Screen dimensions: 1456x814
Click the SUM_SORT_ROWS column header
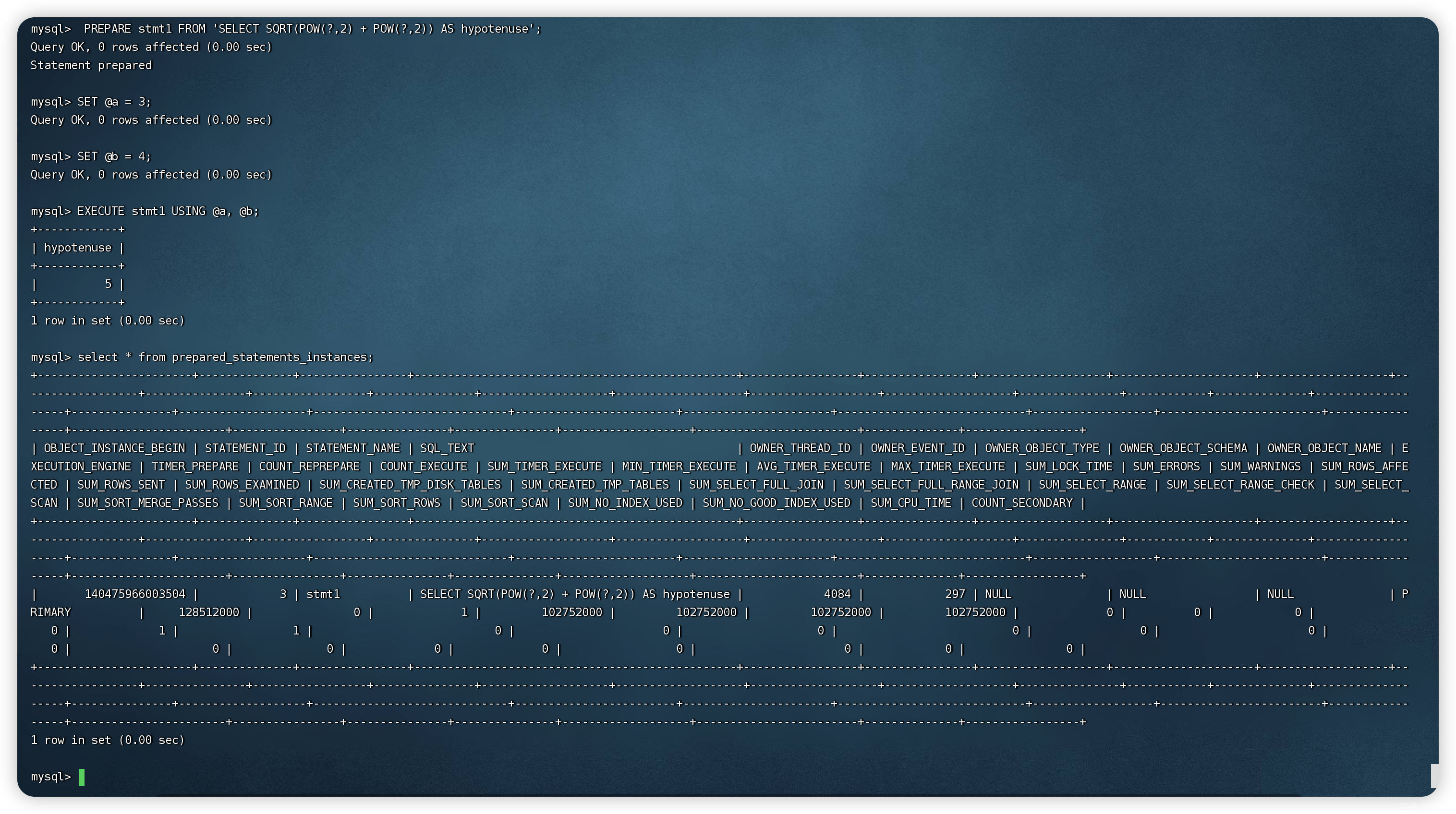click(396, 503)
